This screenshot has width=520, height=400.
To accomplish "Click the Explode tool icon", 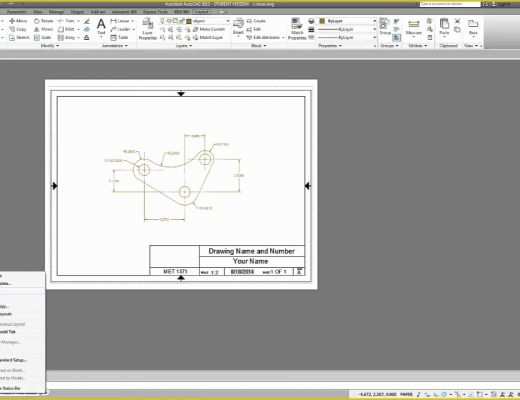I will pos(87,29).
